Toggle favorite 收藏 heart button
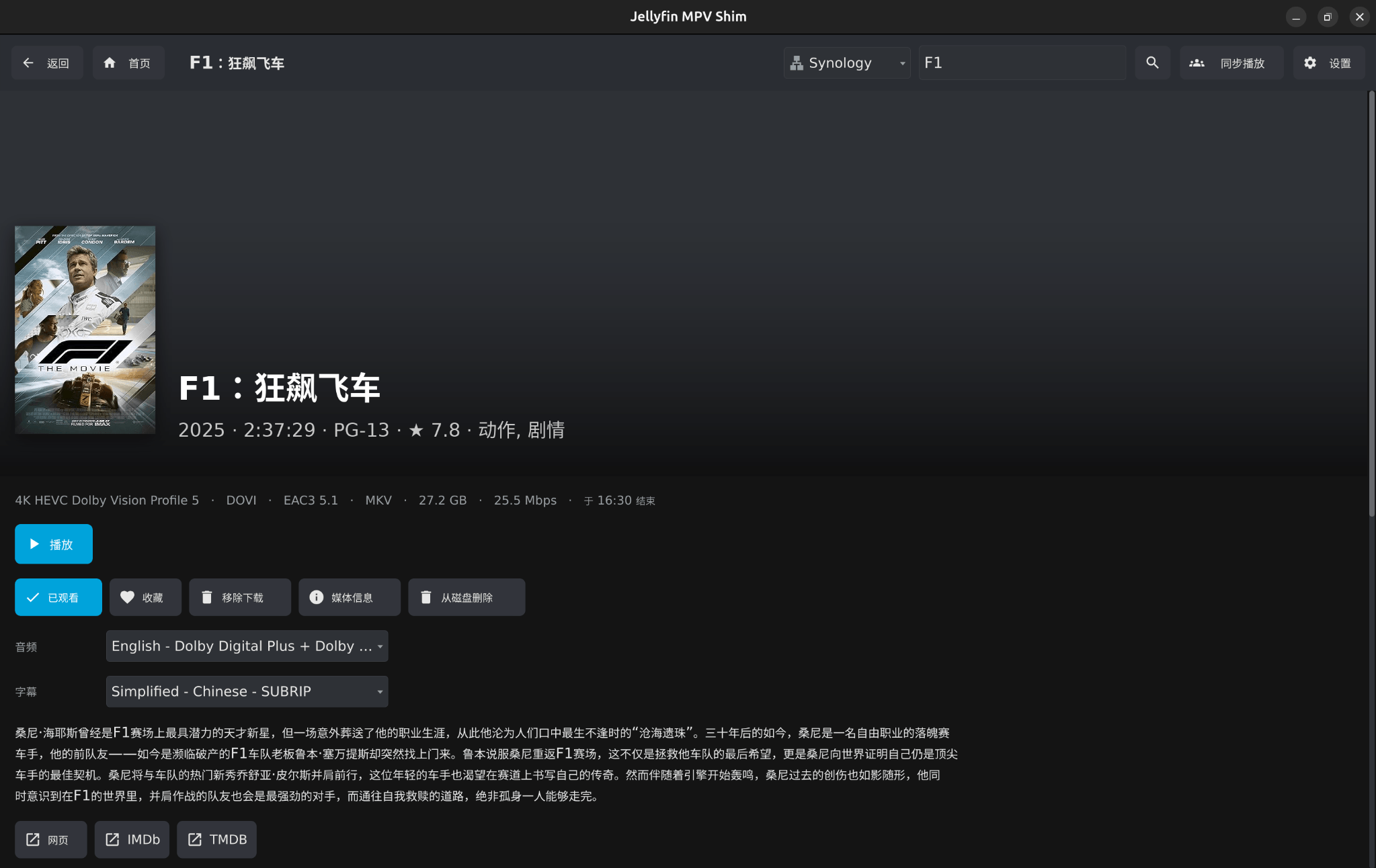The height and width of the screenshot is (868, 1376). [x=145, y=597]
